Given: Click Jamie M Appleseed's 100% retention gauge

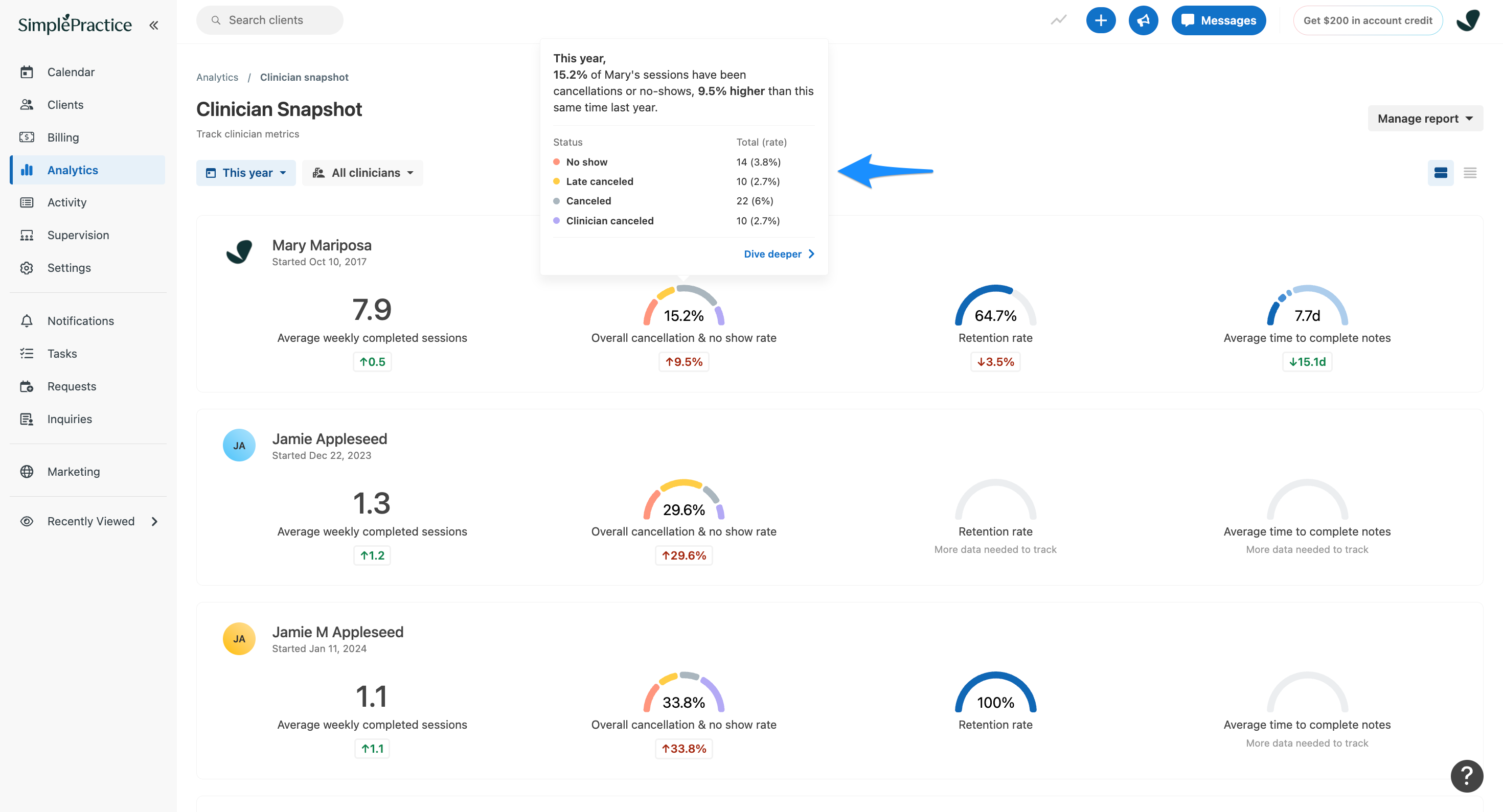Looking at the screenshot, I should click(995, 693).
